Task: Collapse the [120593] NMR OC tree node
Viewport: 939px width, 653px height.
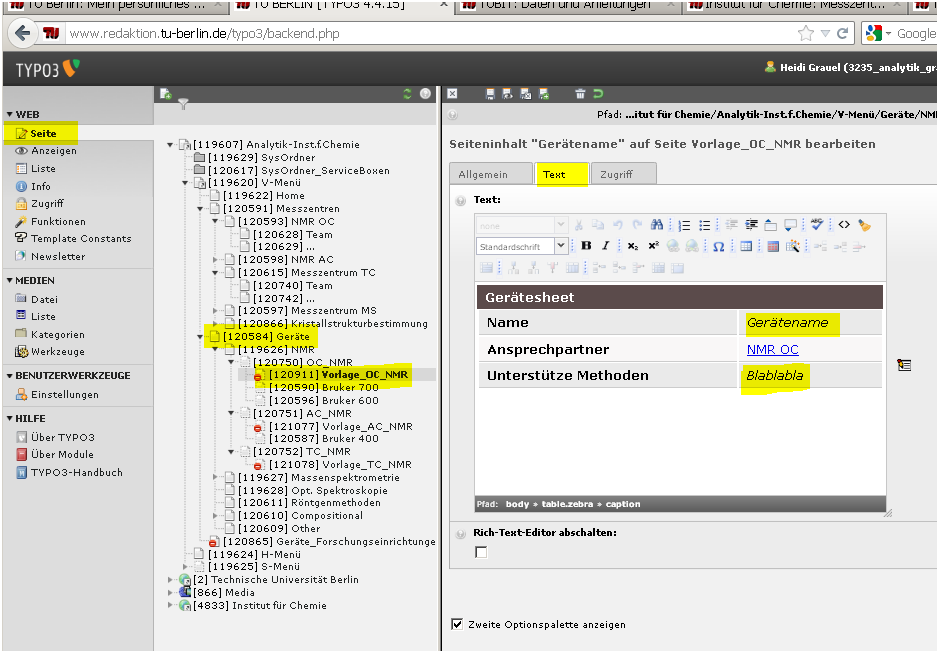Action: click(215, 222)
